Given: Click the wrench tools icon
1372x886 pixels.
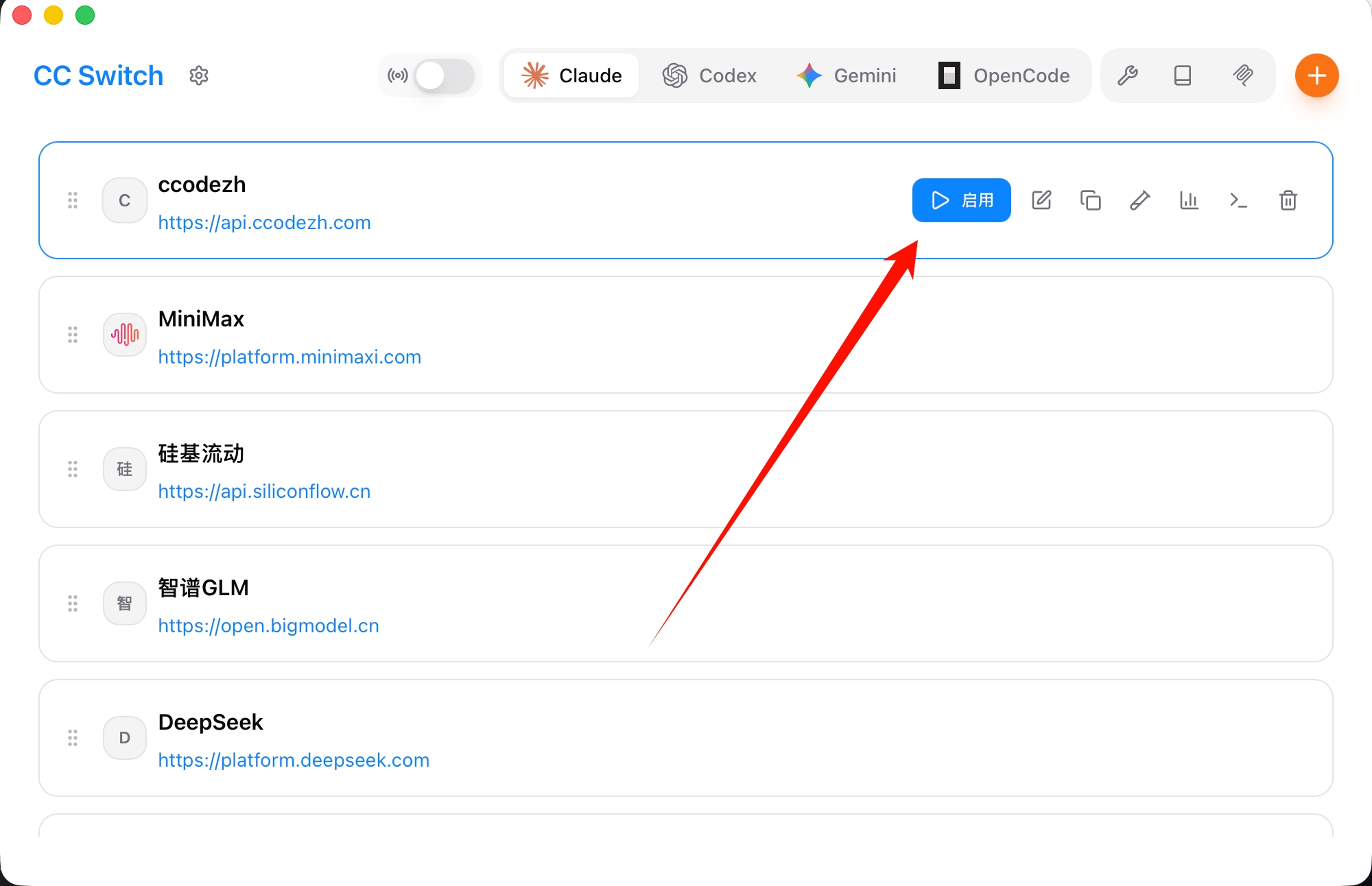Looking at the screenshot, I should (1128, 75).
